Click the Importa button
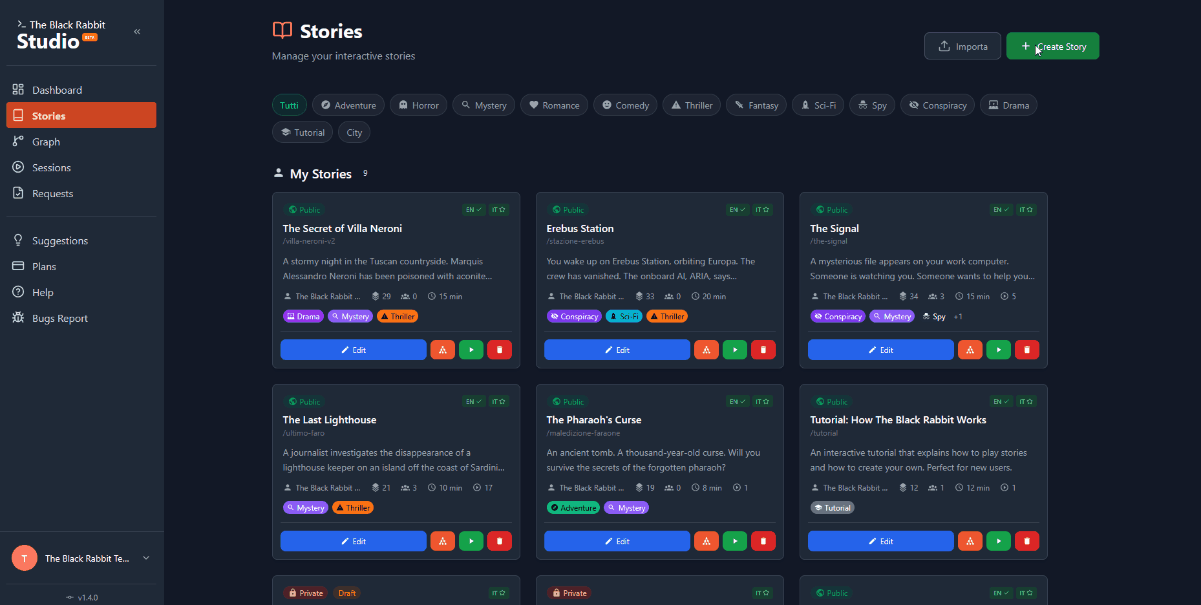 point(962,46)
